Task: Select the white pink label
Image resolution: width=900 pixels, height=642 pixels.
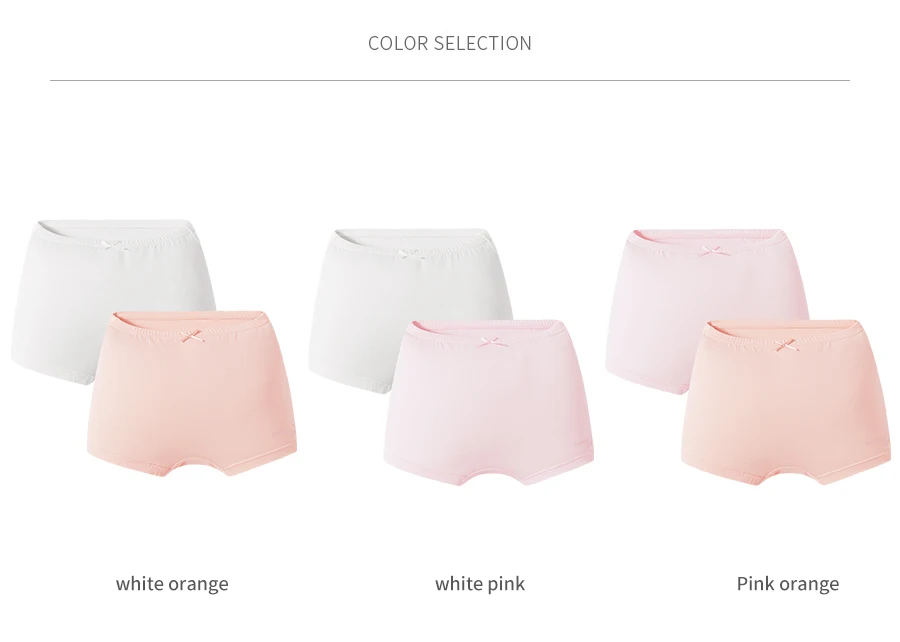Action: [x=480, y=584]
